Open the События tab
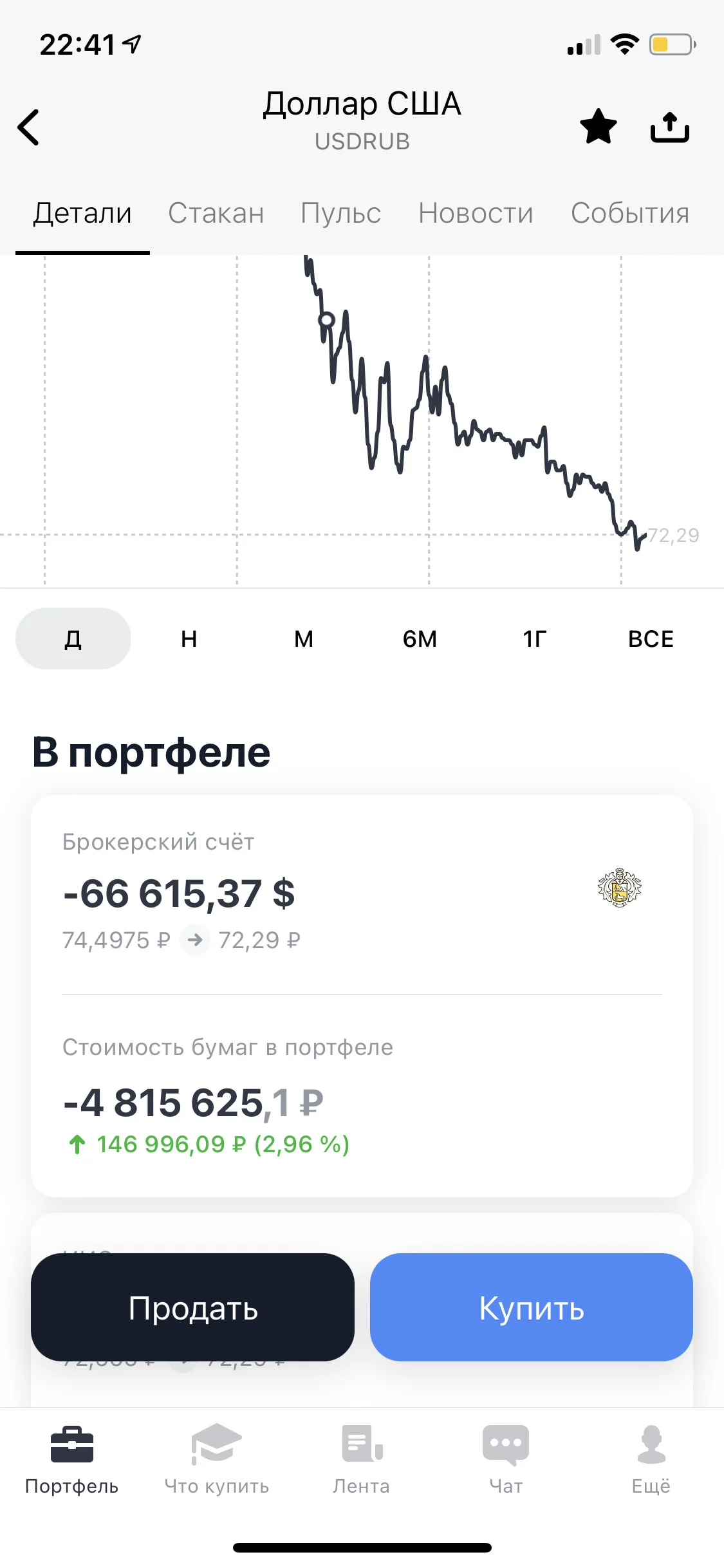Image resolution: width=724 pixels, height=1568 pixels. click(630, 213)
